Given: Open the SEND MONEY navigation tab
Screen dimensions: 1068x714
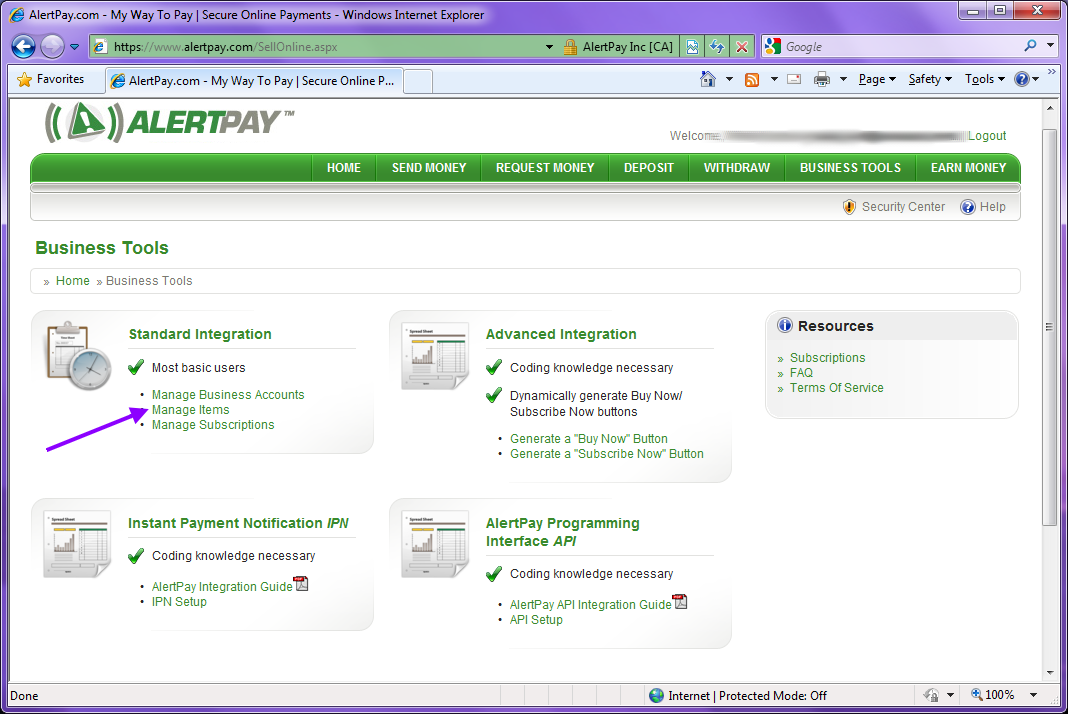Looking at the screenshot, I should pos(428,168).
